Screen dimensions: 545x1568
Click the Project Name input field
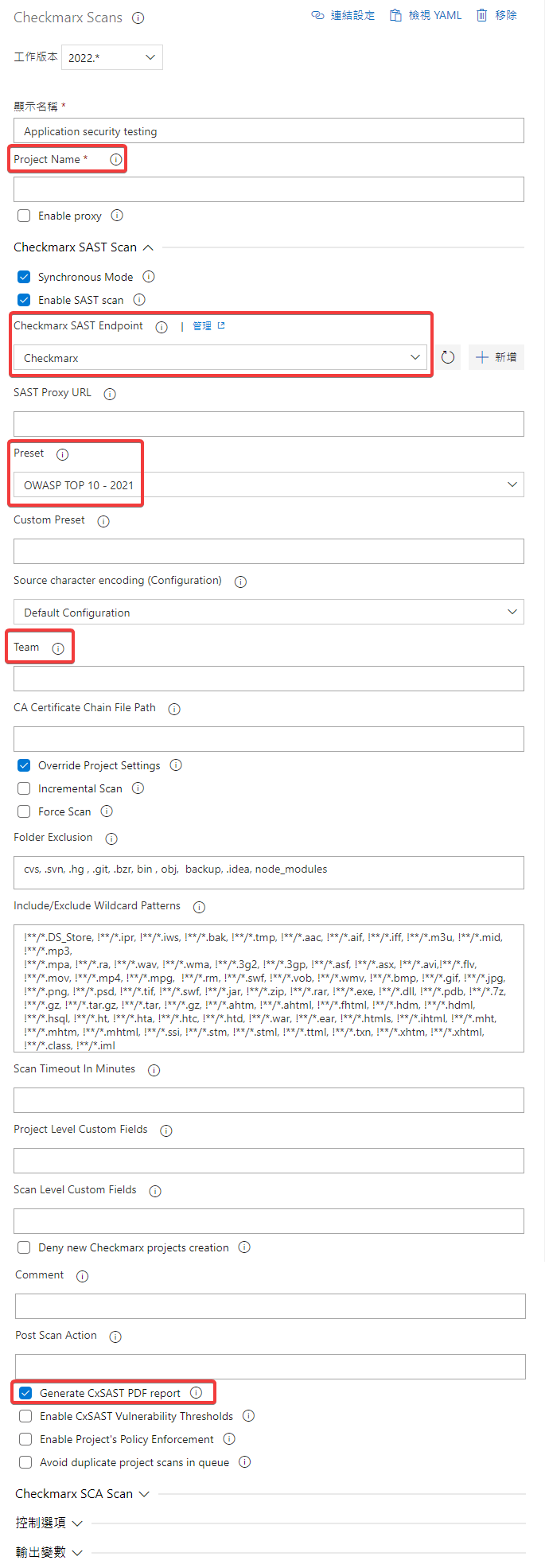coord(268,189)
